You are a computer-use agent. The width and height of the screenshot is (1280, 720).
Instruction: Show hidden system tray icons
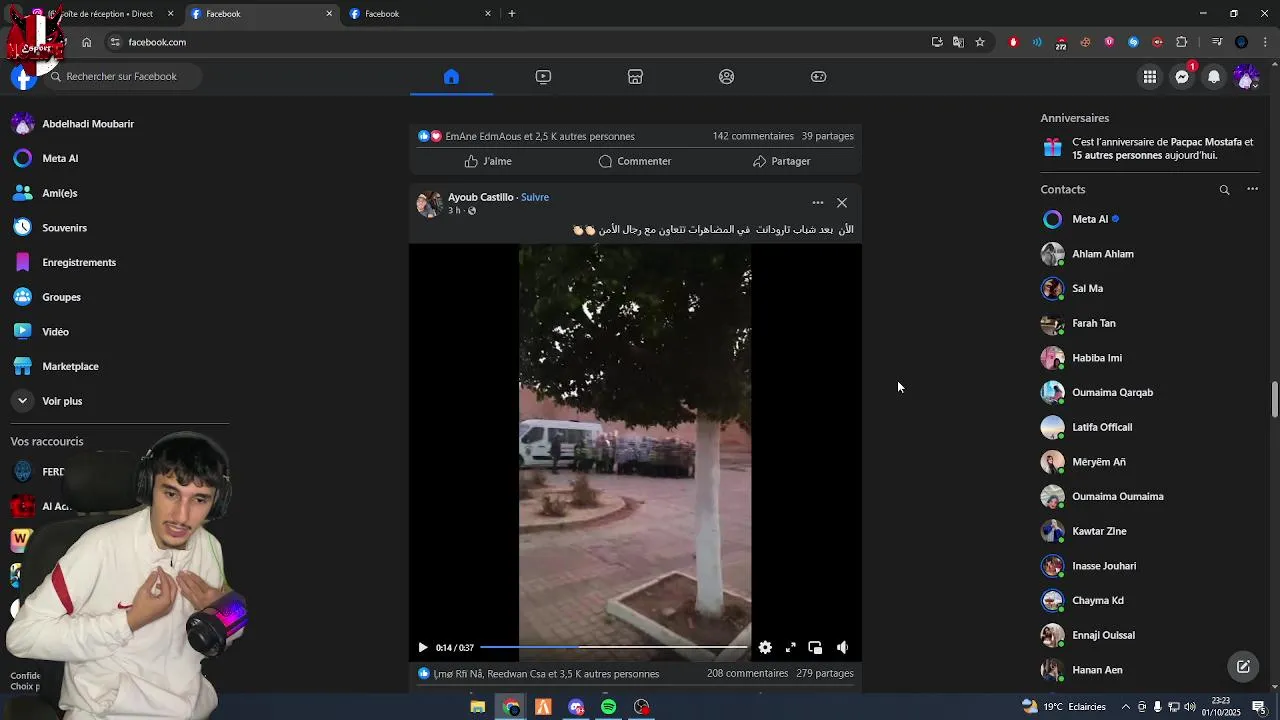(x=1126, y=707)
